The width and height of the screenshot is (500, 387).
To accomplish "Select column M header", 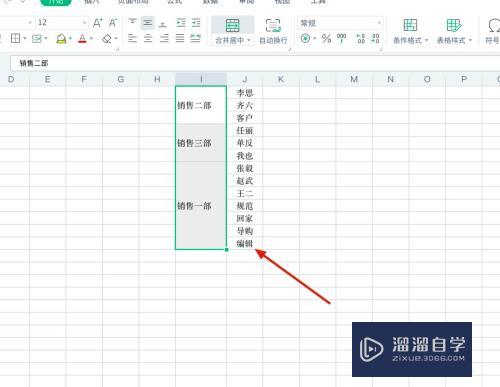I will [354, 79].
